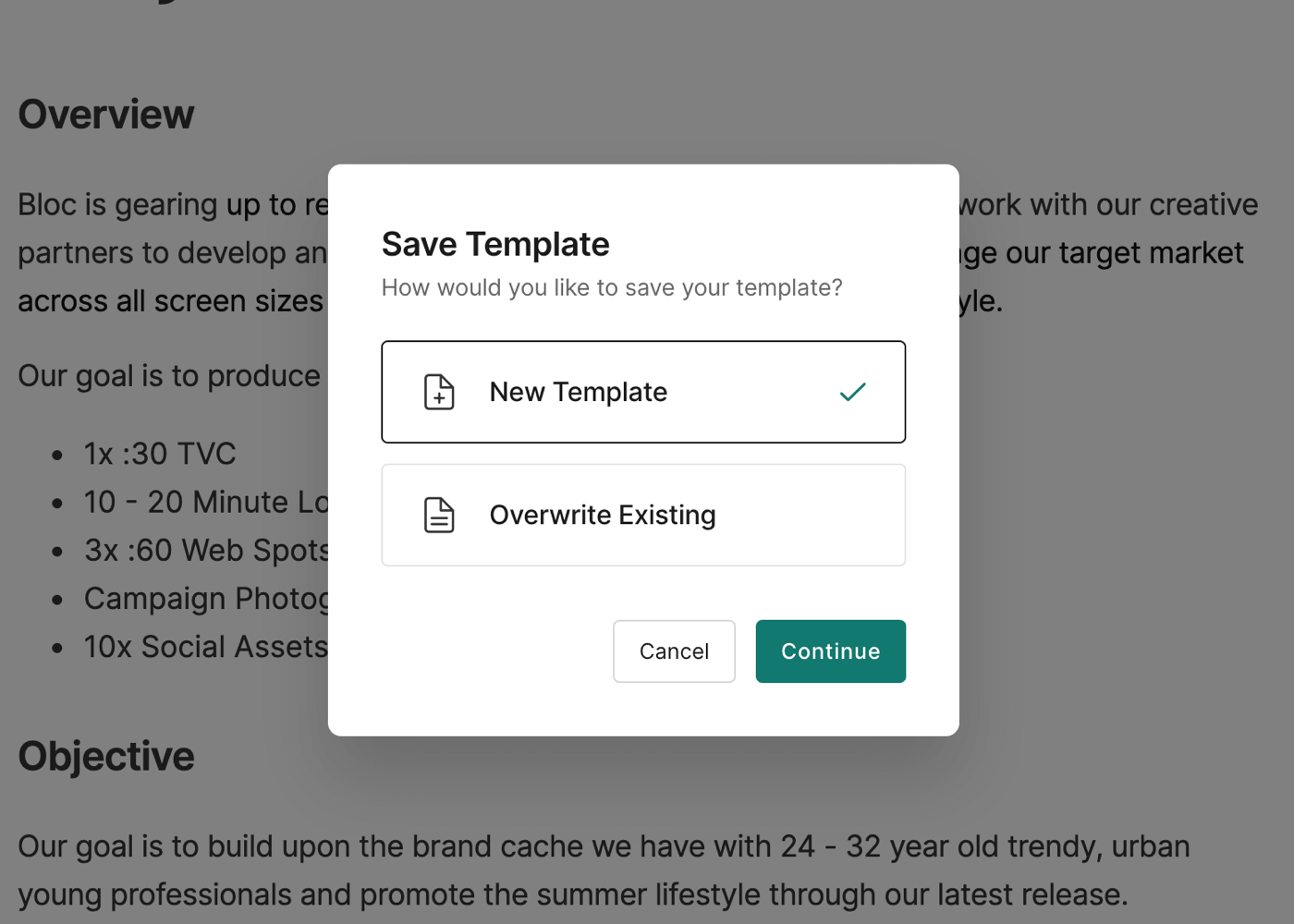Choose the Overwrite Existing option
The image size is (1294, 924).
pos(602,516)
